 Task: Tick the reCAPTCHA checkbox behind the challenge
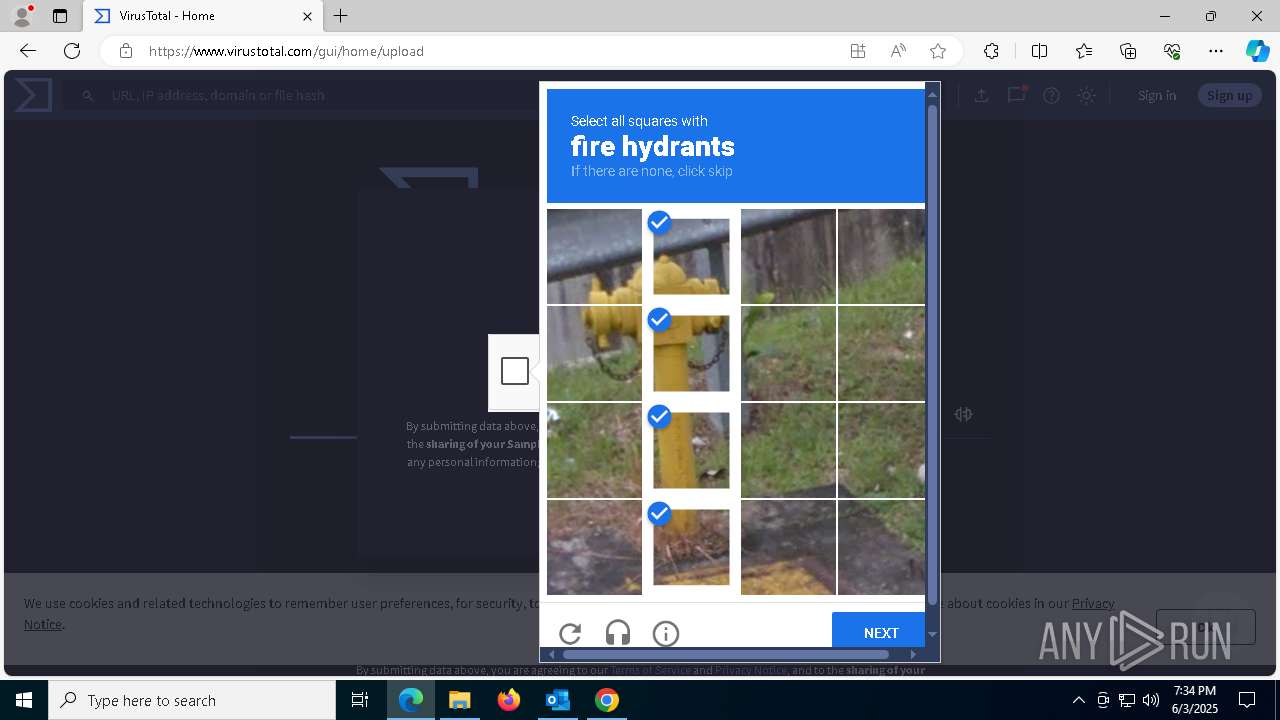(515, 371)
